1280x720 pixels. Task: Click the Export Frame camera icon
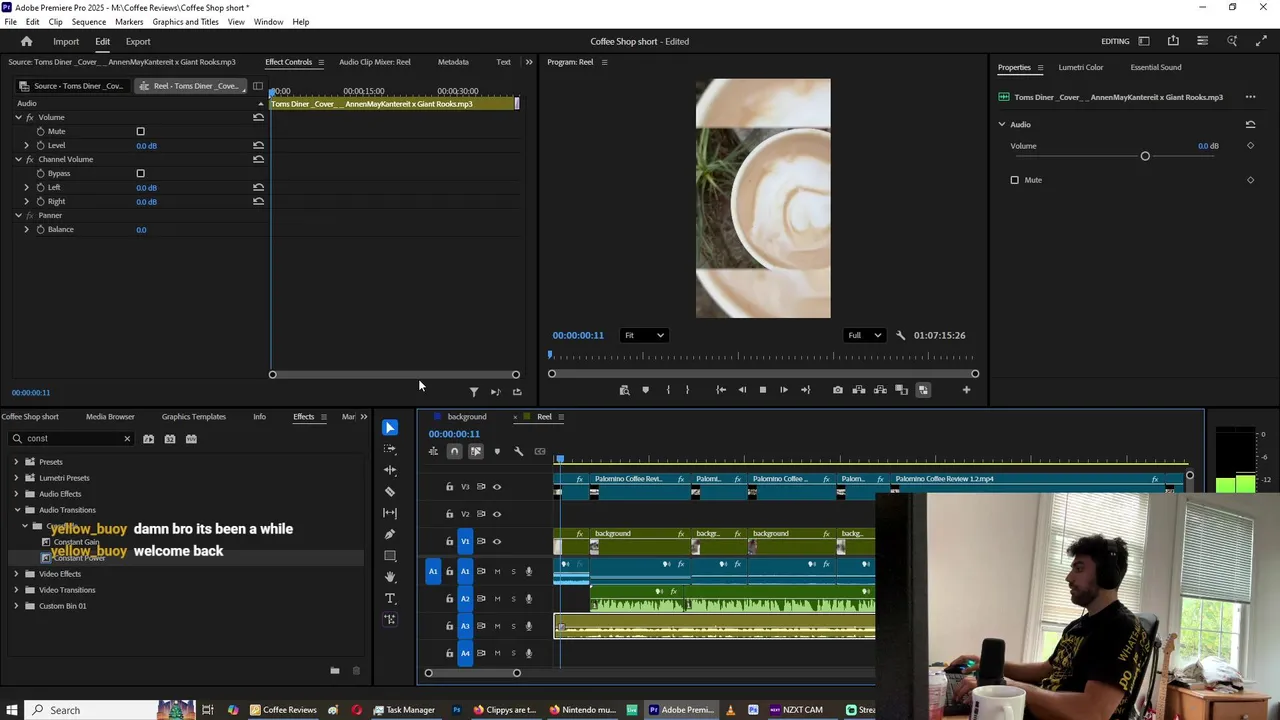(838, 390)
